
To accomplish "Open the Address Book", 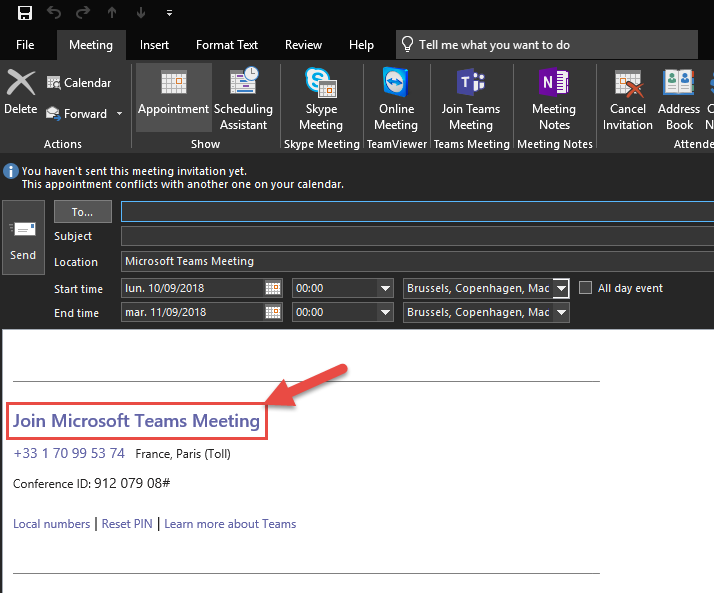I will (x=678, y=98).
